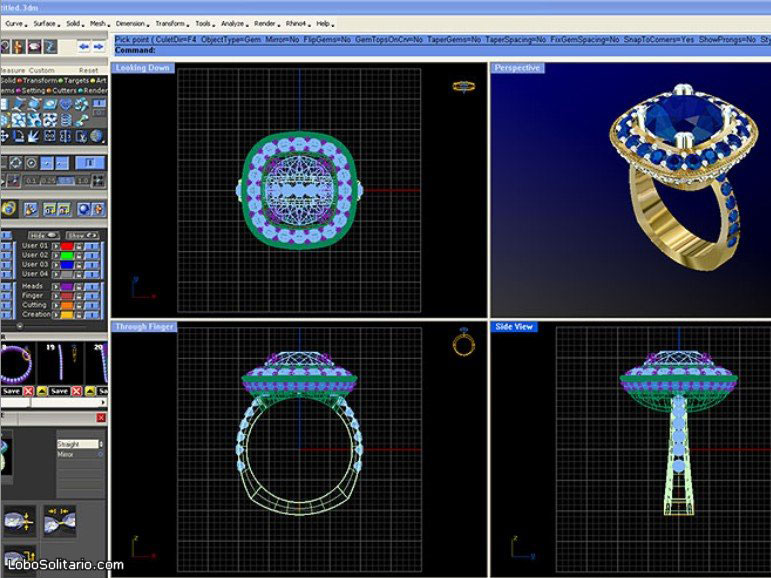Click the right blue arrow icon in toolbar
The image size is (771, 578).
(x=100, y=46)
